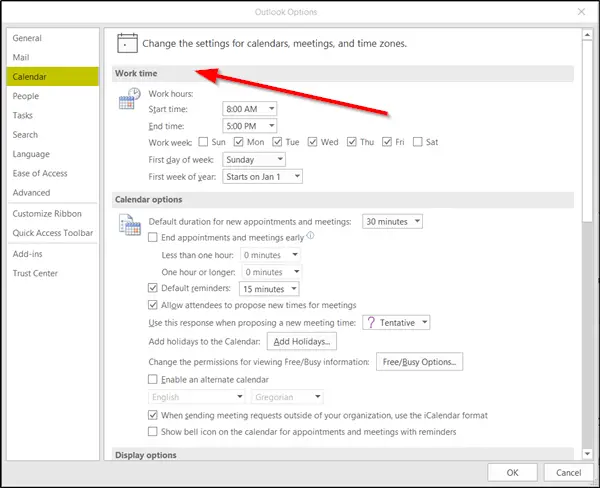Click the Free/Busy Options... button
The image size is (600, 488).
pos(419,362)
